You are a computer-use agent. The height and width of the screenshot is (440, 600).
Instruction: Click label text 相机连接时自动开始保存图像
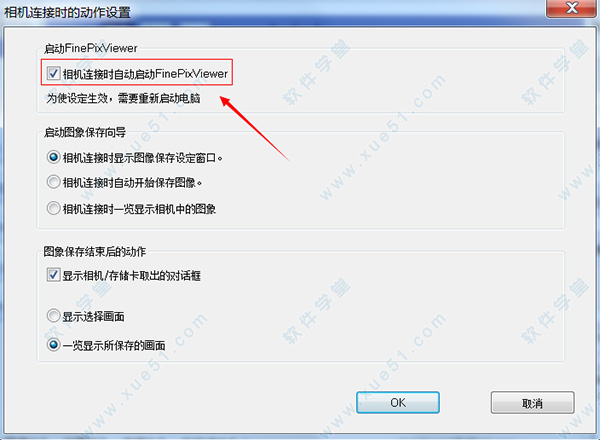[x=132, y=183]
